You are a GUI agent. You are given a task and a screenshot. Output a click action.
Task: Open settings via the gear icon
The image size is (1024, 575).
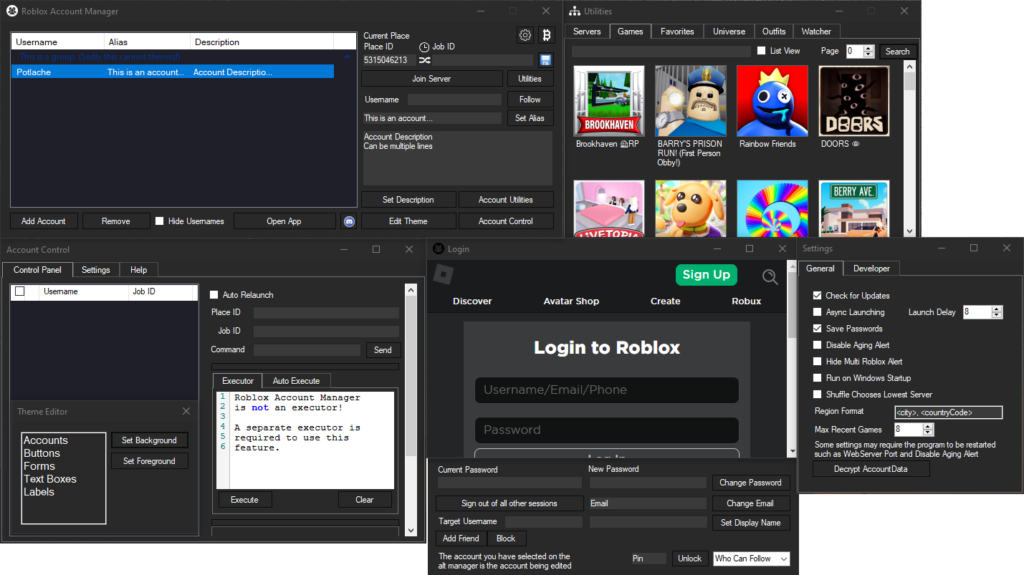(525, 35)
